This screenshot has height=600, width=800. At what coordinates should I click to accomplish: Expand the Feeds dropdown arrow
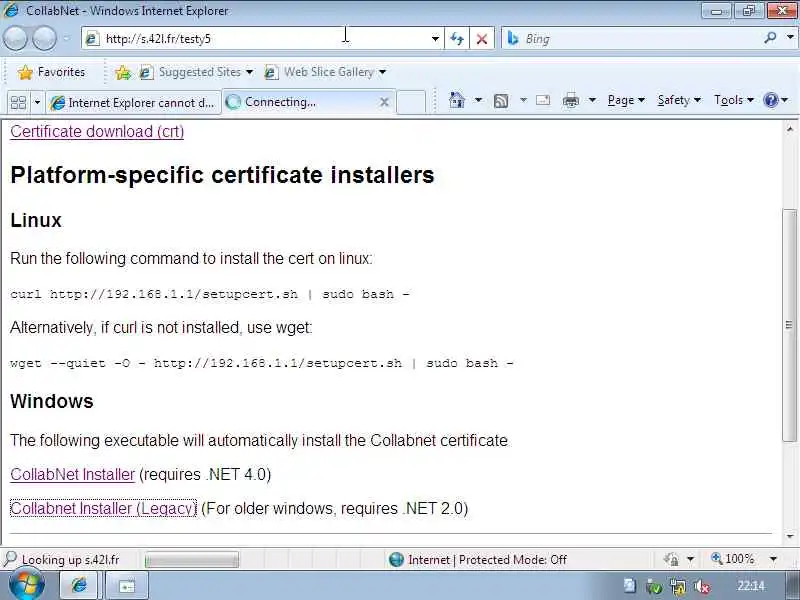coord(523,100)
